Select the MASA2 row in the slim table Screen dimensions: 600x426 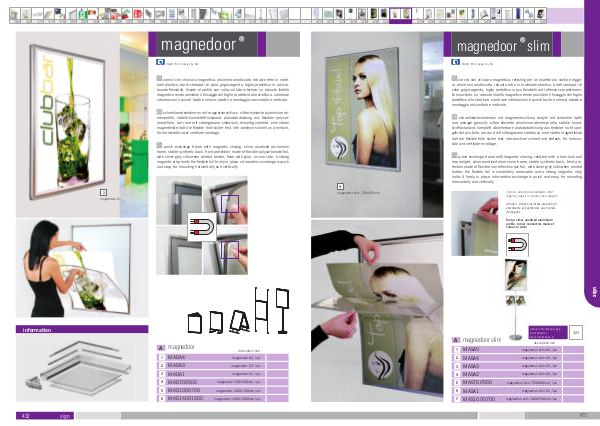[x=518, y=374]
